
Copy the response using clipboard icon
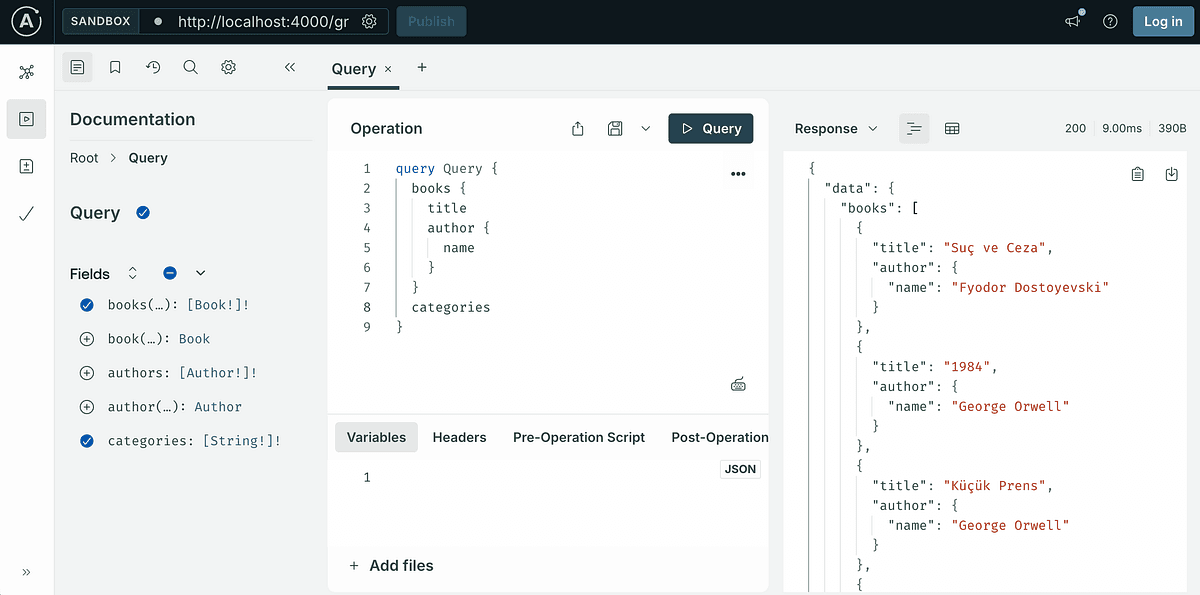pyautogui.click(x=1137, y=173)
